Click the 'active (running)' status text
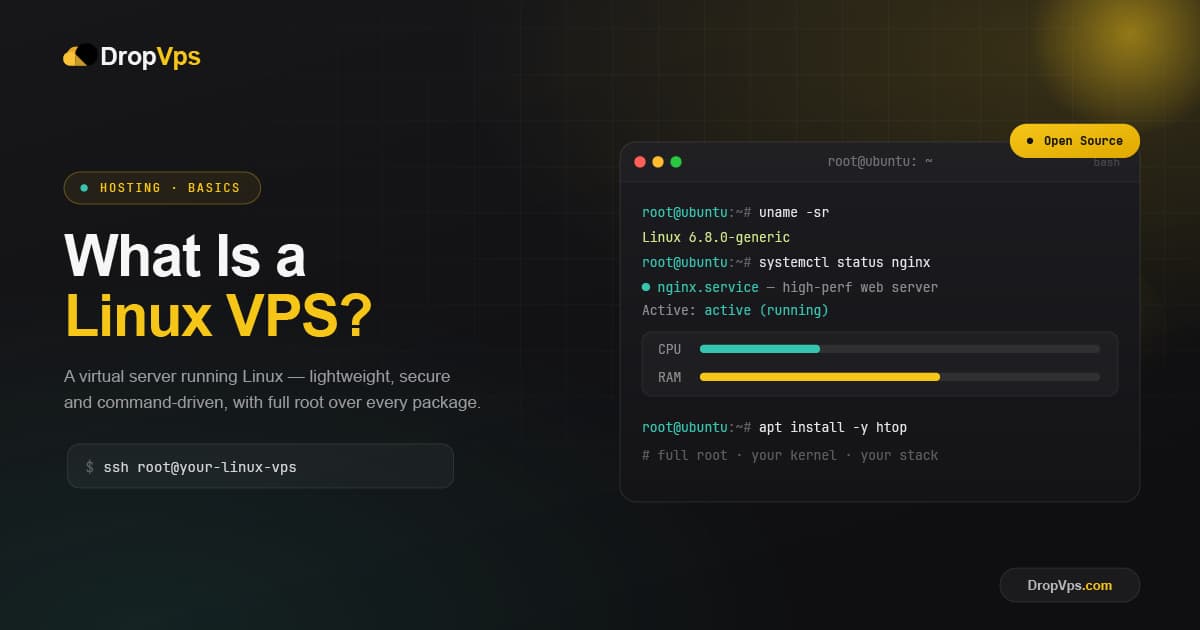Screen dimensions: 1200x630 click(x=766, y=310)
